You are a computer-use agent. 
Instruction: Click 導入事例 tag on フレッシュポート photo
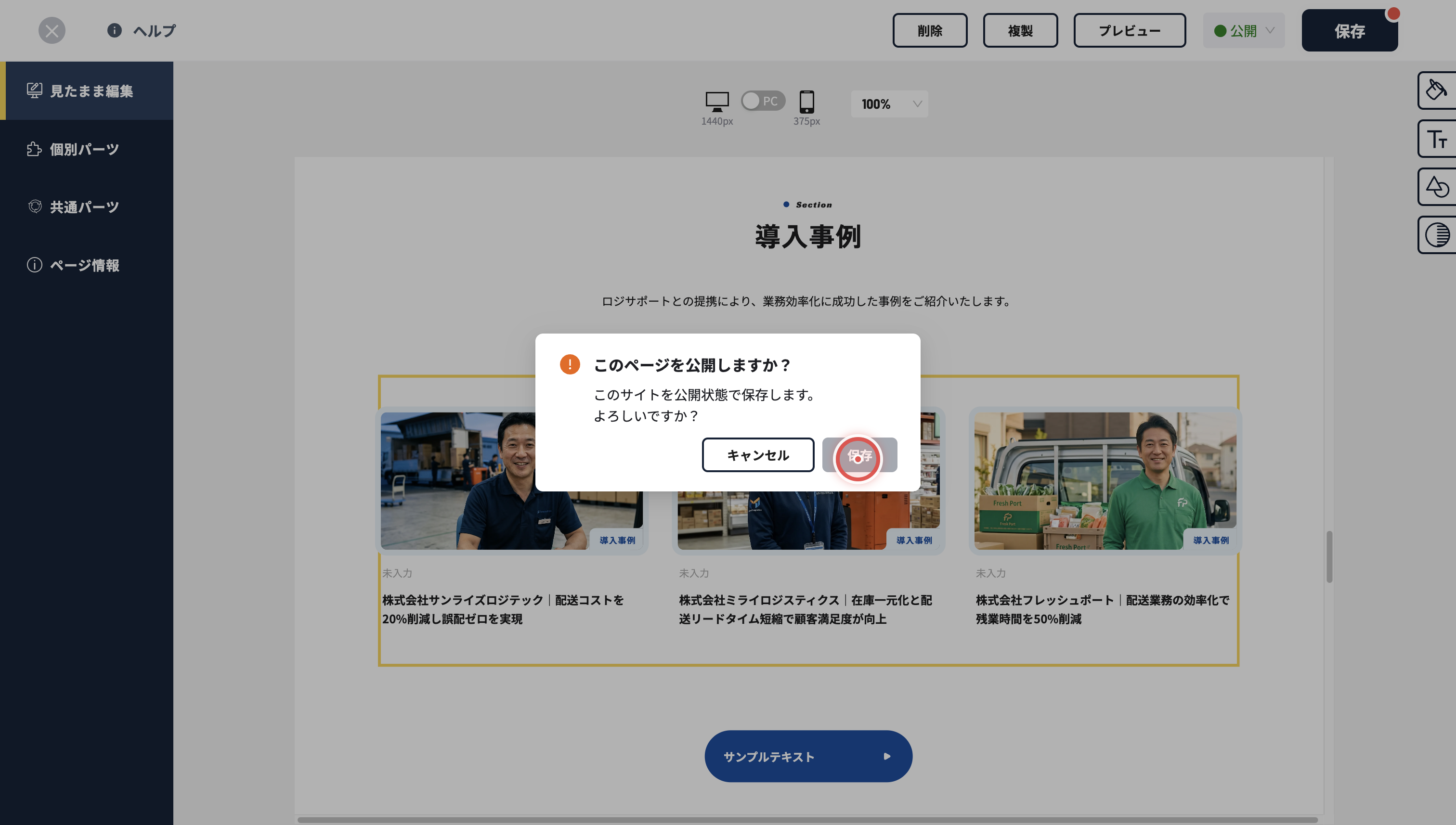[1210, 540]
